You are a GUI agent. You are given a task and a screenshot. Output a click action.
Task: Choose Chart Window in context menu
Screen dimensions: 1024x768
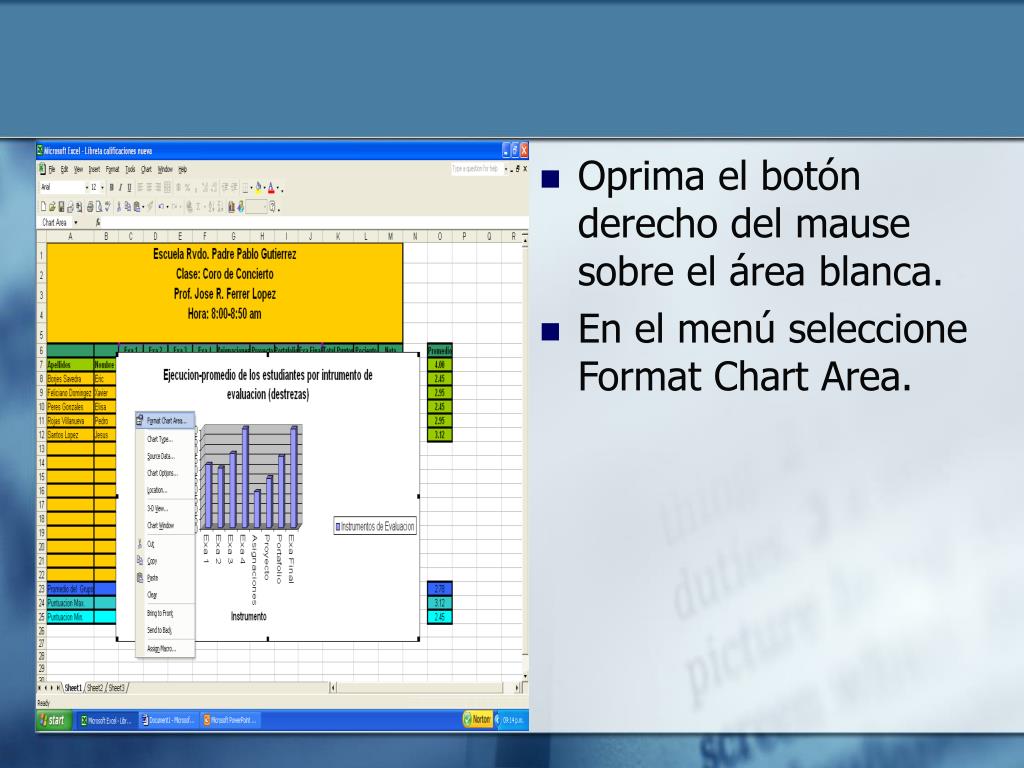point(165,525)
